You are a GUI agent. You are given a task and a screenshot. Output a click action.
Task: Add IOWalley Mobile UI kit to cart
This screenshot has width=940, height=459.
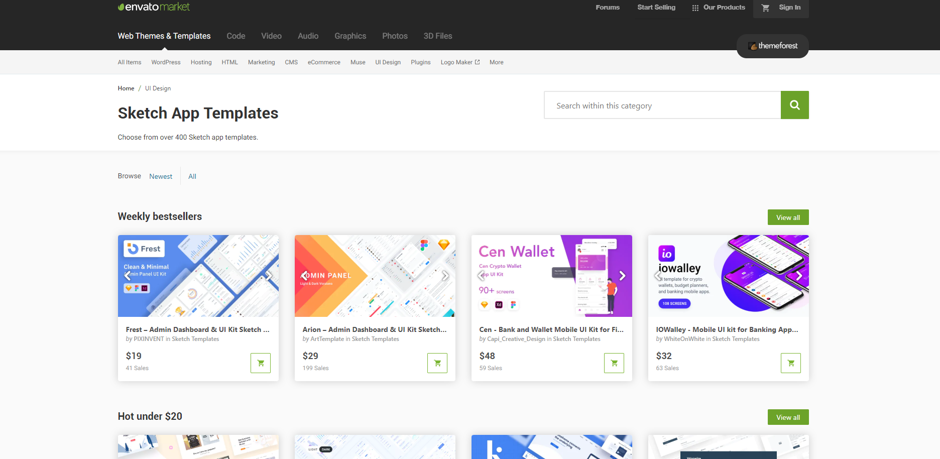tap(791, 363)
